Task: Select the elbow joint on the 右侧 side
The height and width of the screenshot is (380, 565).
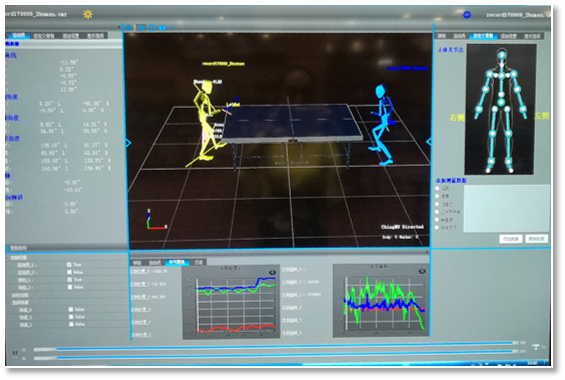Action: tap(485, 89)
